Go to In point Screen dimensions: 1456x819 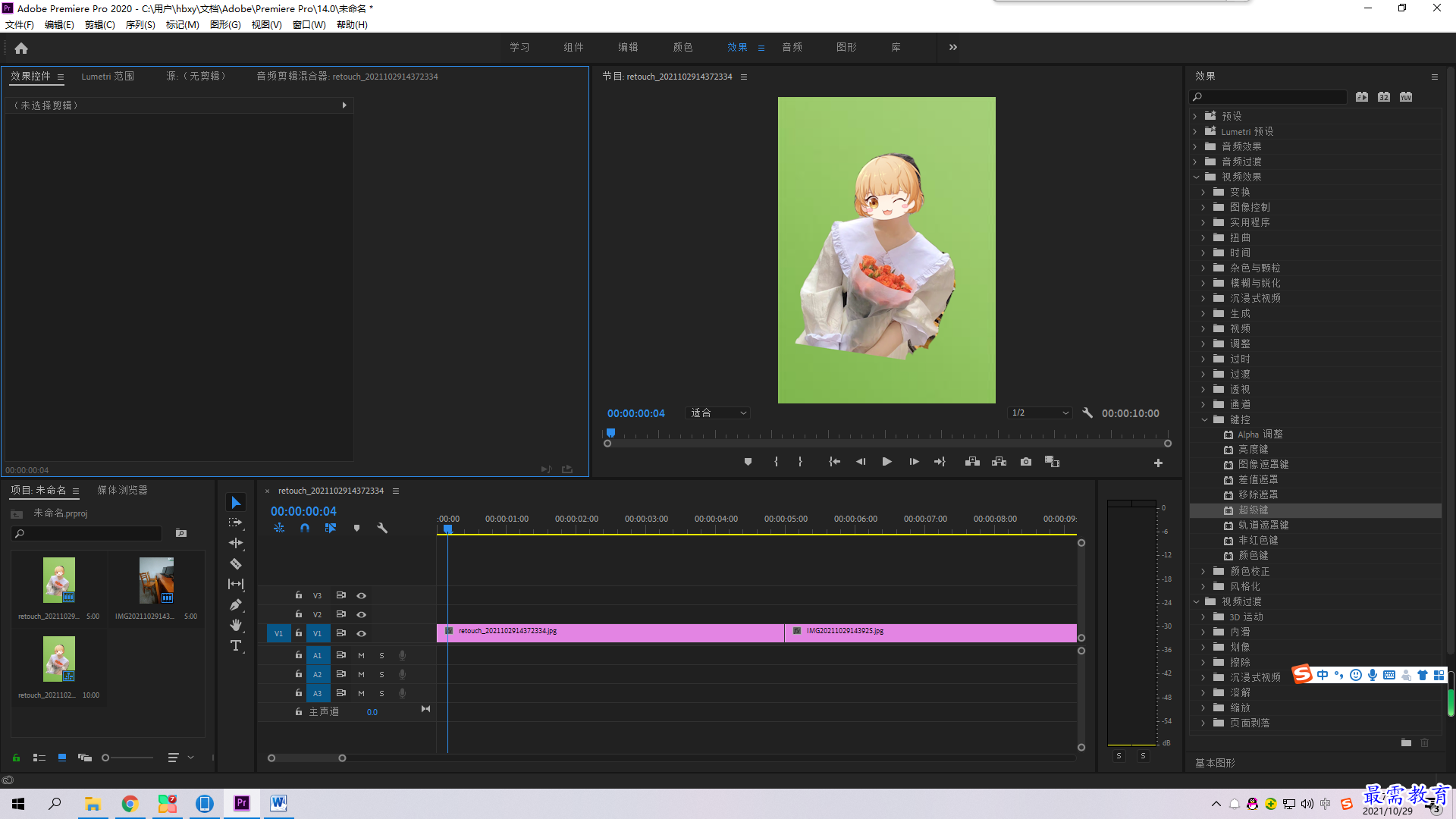pyautogui.click(x=834, y=462)
